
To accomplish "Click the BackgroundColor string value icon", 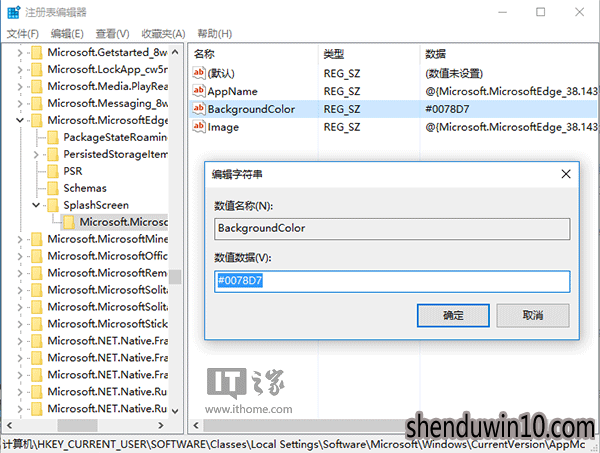I will point(199,109).
